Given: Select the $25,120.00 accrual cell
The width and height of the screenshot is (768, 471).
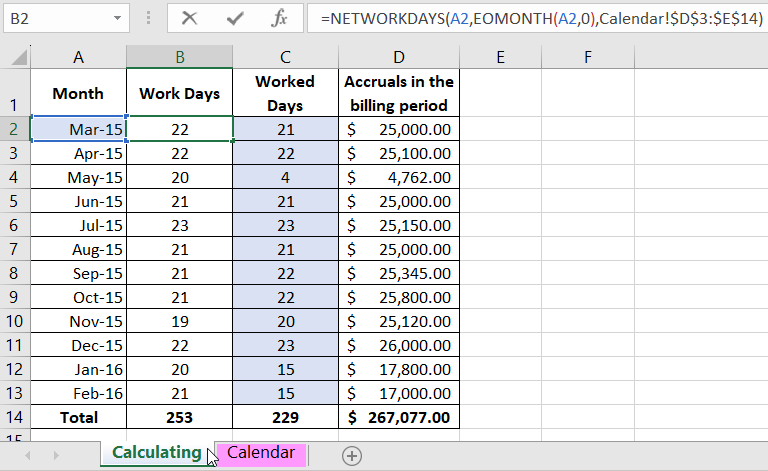Looking at the screenshot, I should coord(399,321).
